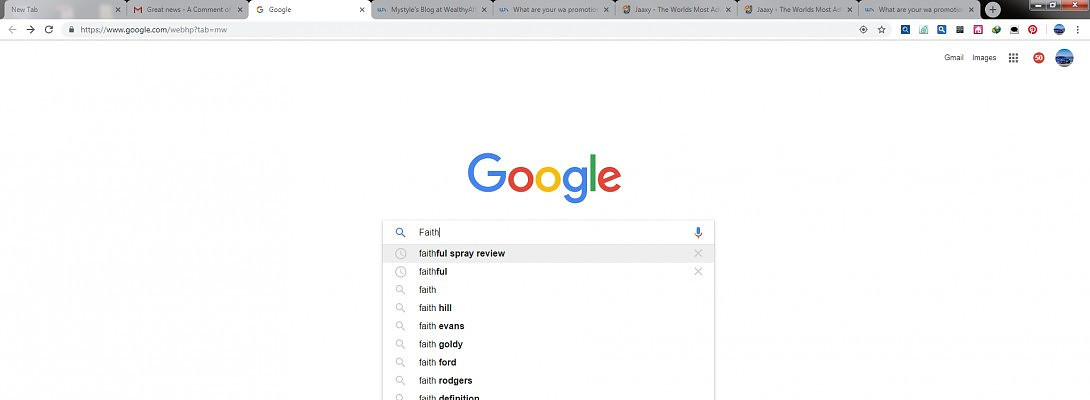Click the Pinterest extension icon

(1033, 30)
